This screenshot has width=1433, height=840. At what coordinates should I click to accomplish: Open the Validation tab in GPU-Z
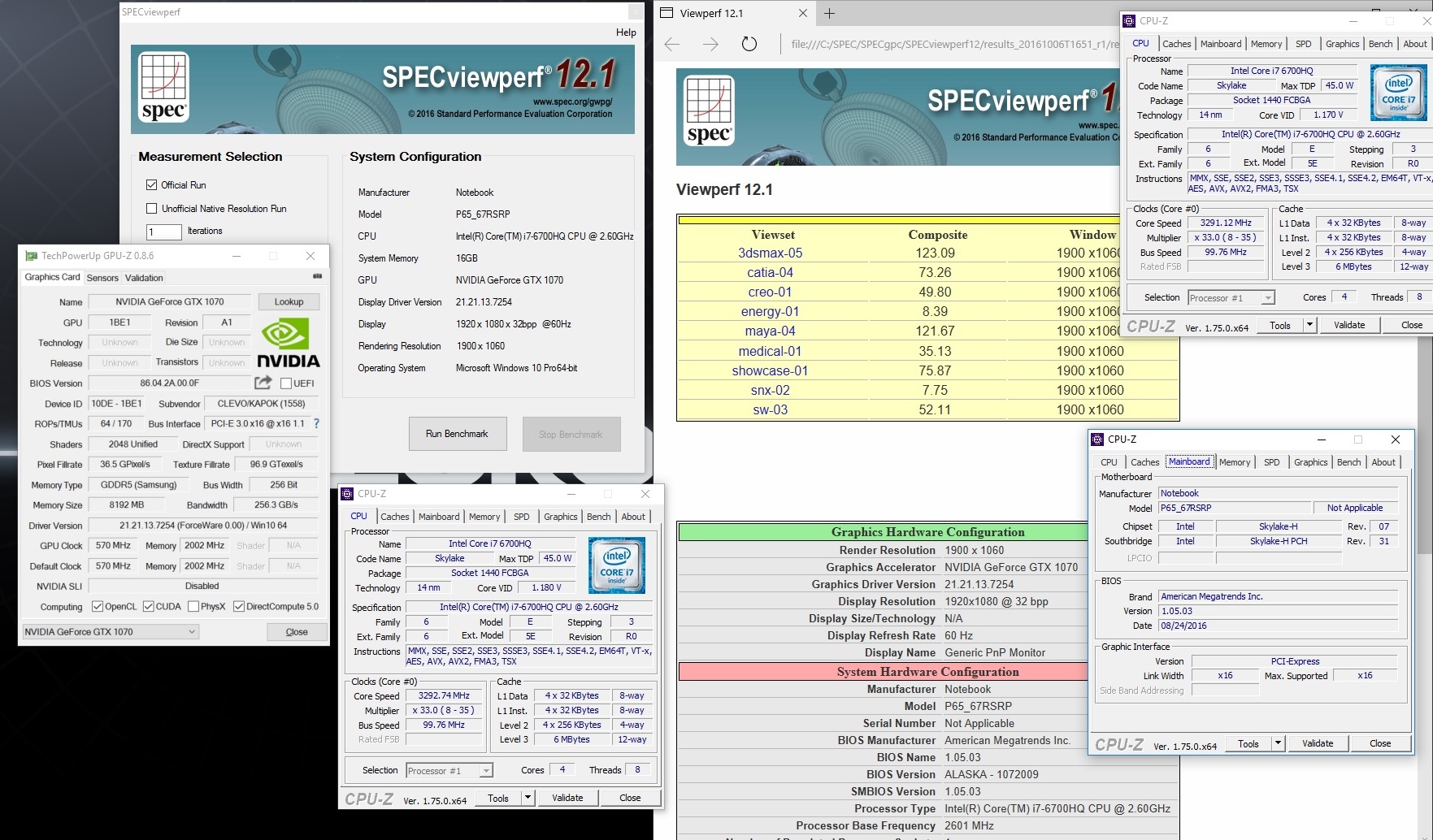tap(144, 278)
